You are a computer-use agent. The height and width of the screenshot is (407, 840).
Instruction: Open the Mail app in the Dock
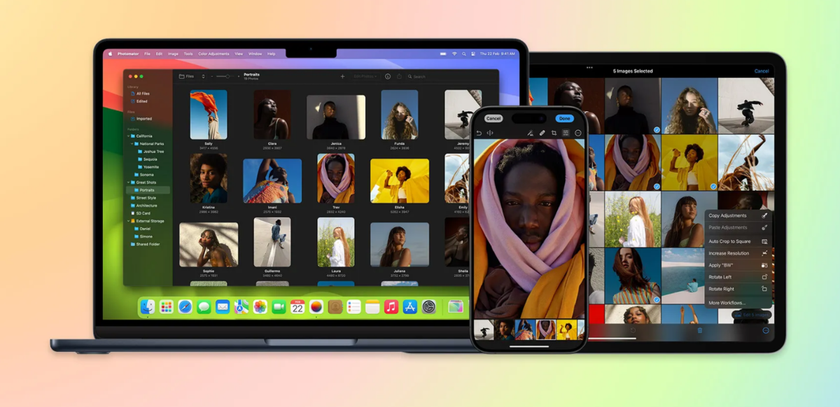[222, 307]
